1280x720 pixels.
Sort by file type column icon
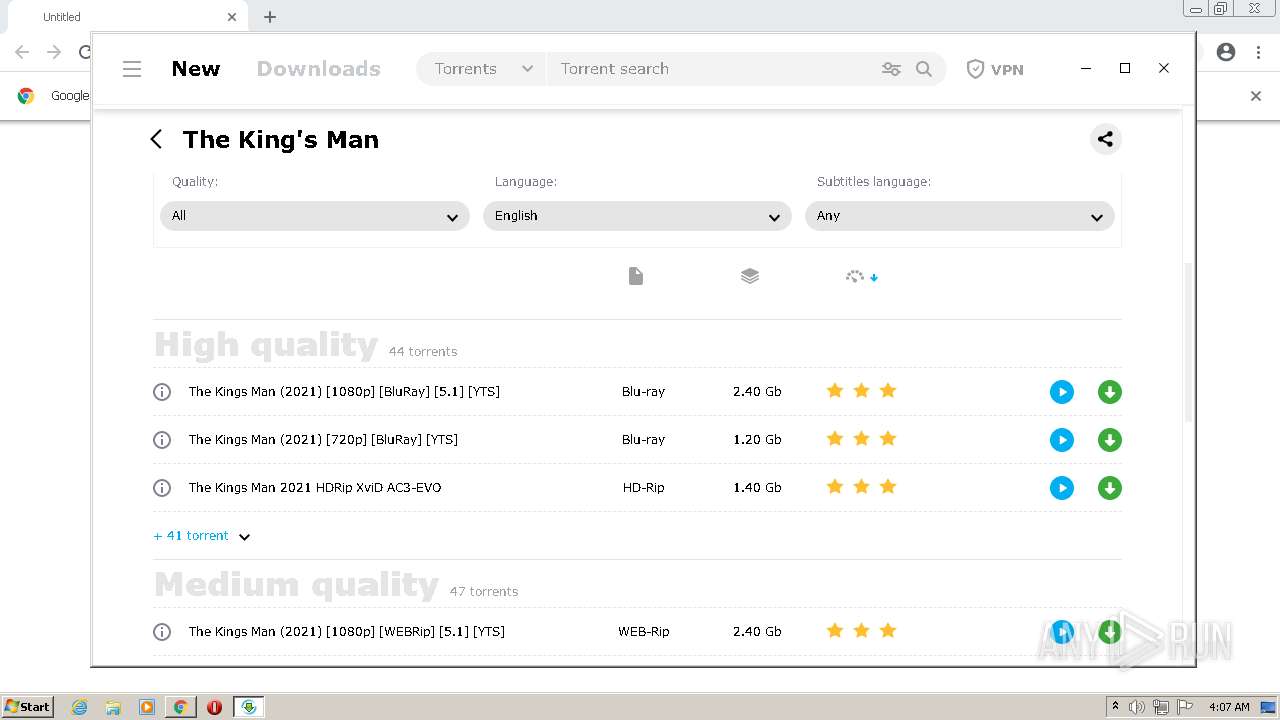pyautogui.click(x=636, y=276)
